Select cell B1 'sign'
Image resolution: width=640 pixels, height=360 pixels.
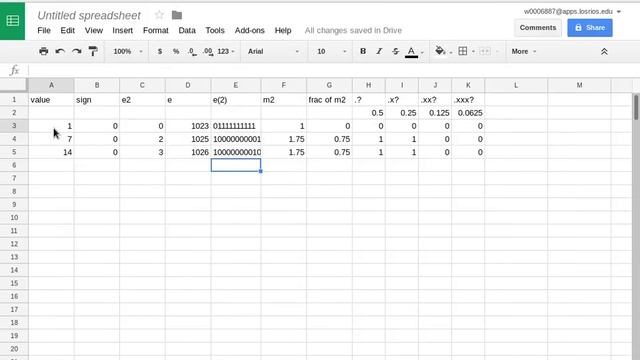(97, 100)
